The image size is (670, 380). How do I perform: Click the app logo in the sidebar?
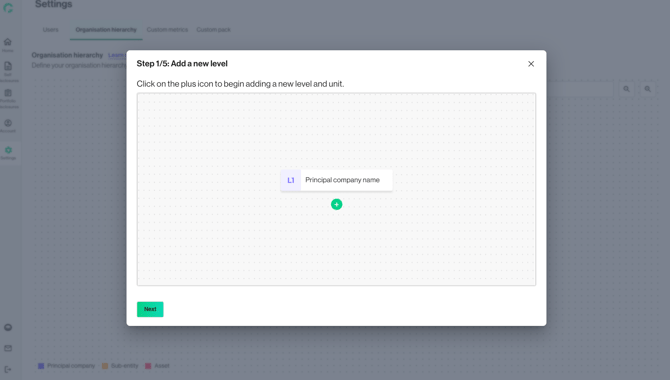pos(8,8)
